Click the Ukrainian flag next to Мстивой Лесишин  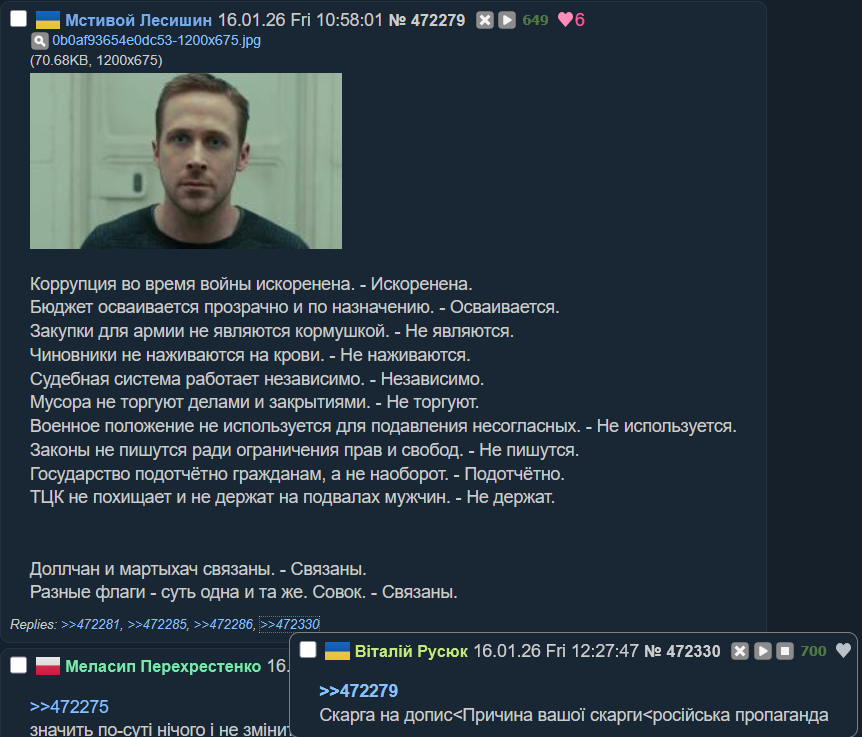[48, 20]
